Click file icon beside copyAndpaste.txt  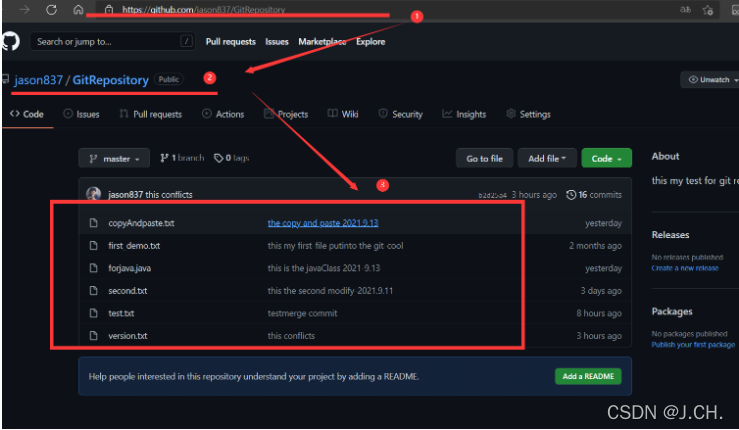[93, 223]
